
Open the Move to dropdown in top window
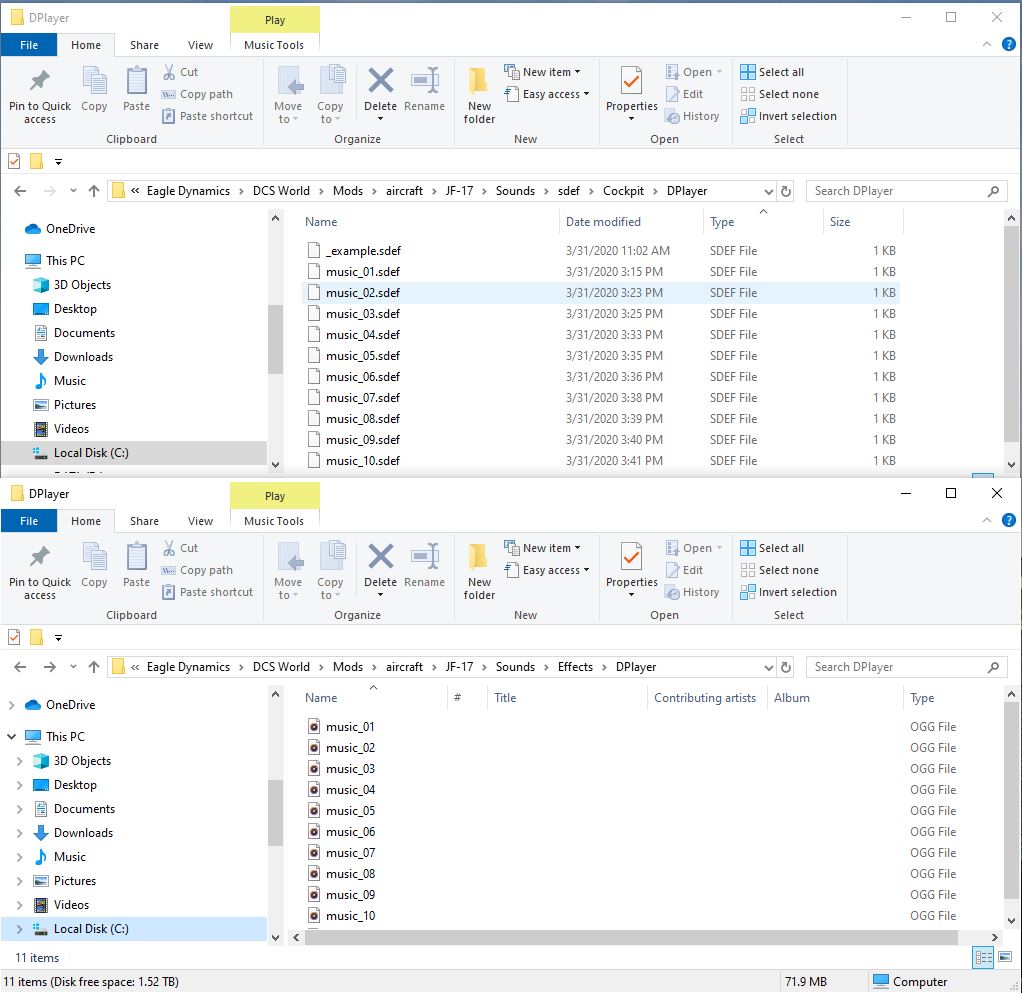point(288,95)
